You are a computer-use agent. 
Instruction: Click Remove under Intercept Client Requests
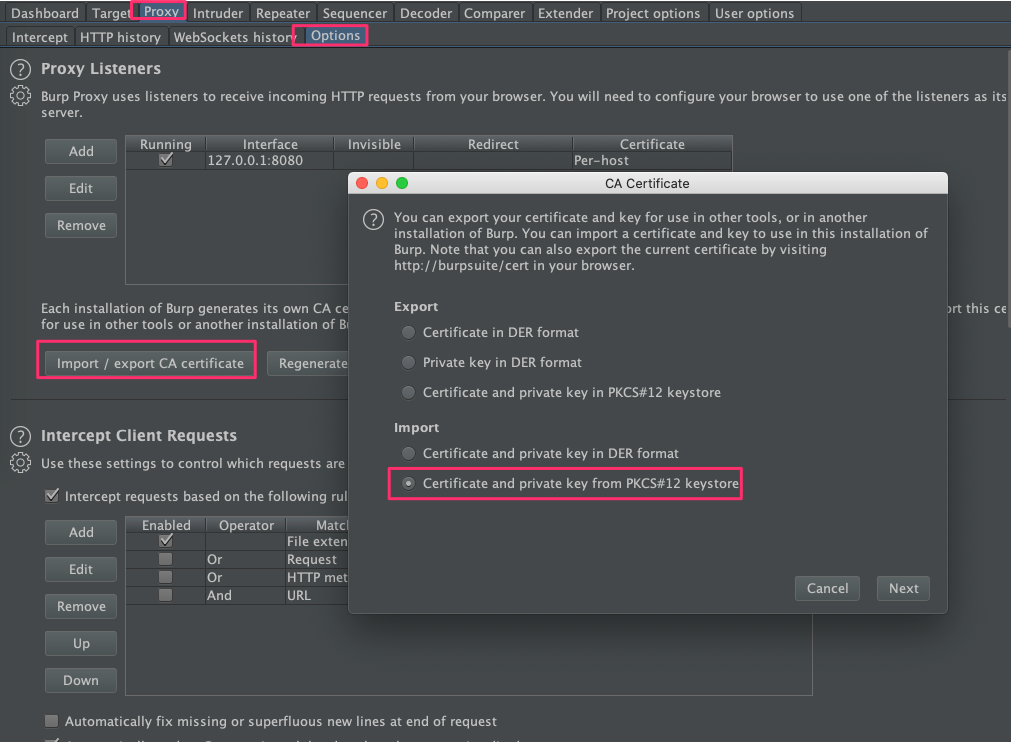pos(81,607)
